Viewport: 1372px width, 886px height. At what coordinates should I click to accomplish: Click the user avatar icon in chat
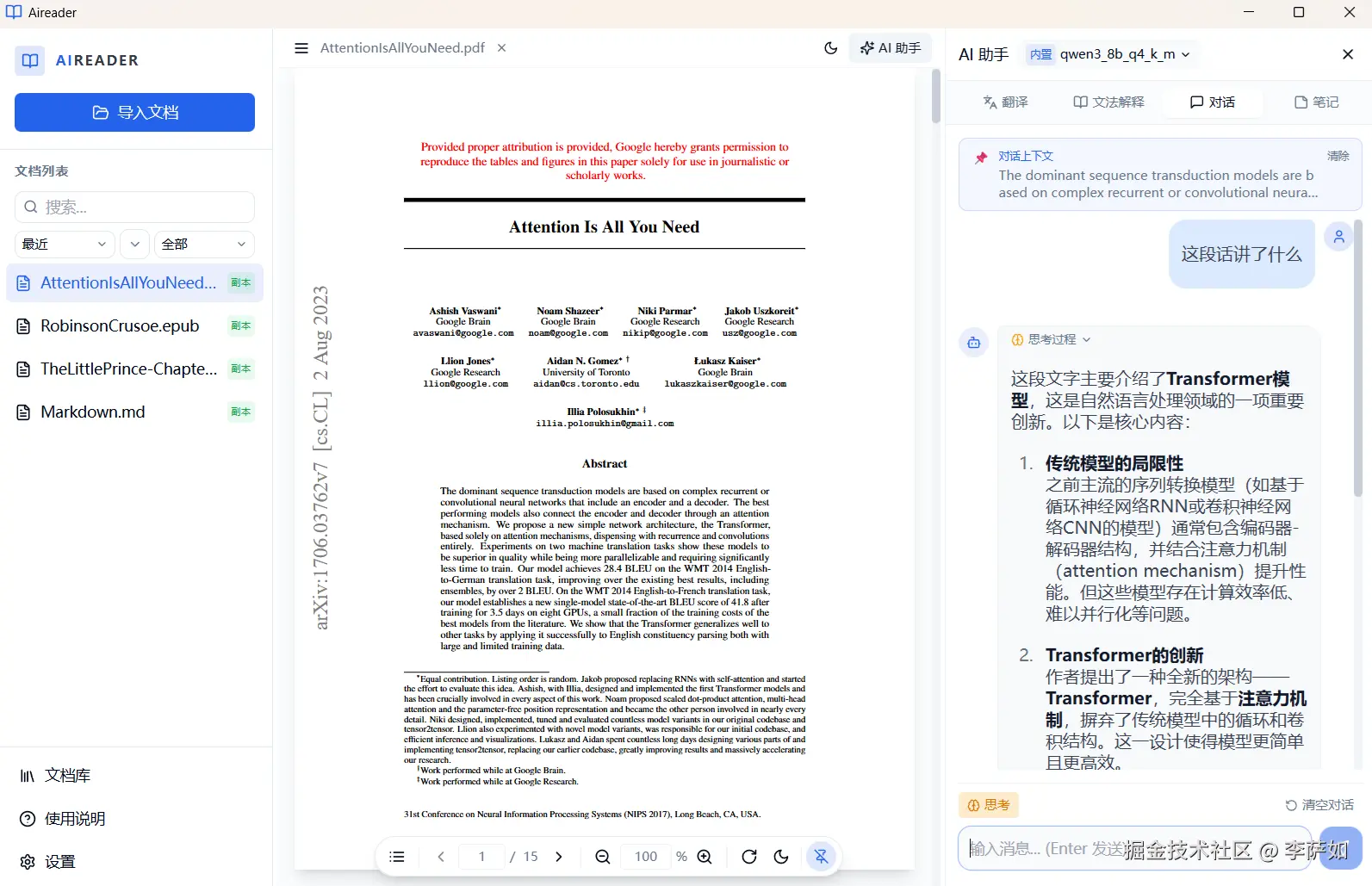(x=1339, y=236)
